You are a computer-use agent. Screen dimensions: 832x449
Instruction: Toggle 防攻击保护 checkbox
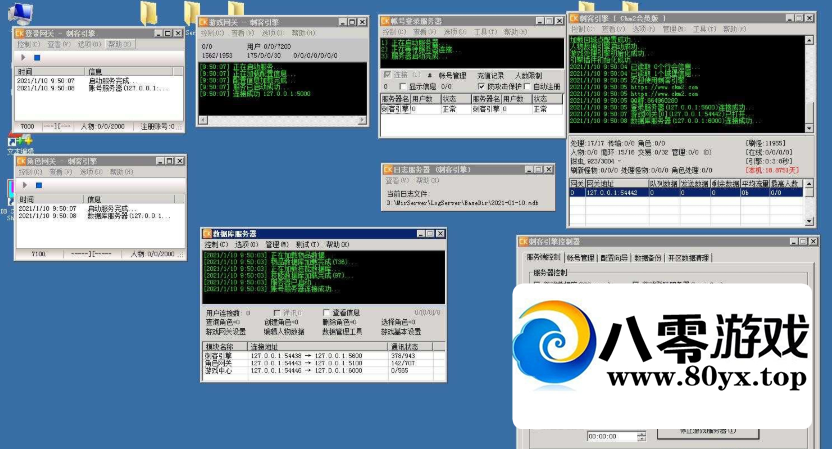tap(481, 86)
